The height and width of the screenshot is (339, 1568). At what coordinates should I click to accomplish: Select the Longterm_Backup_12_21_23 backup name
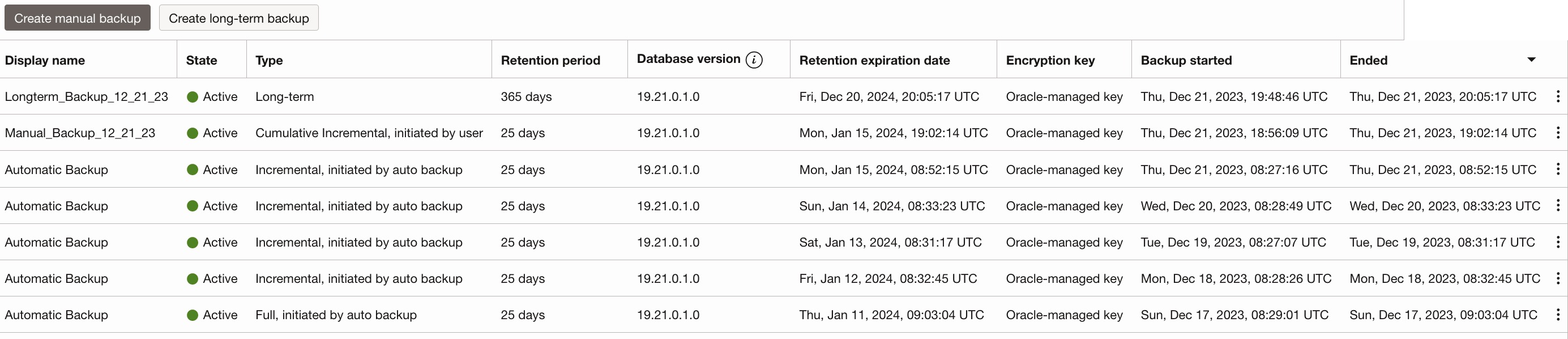point(87,96)
